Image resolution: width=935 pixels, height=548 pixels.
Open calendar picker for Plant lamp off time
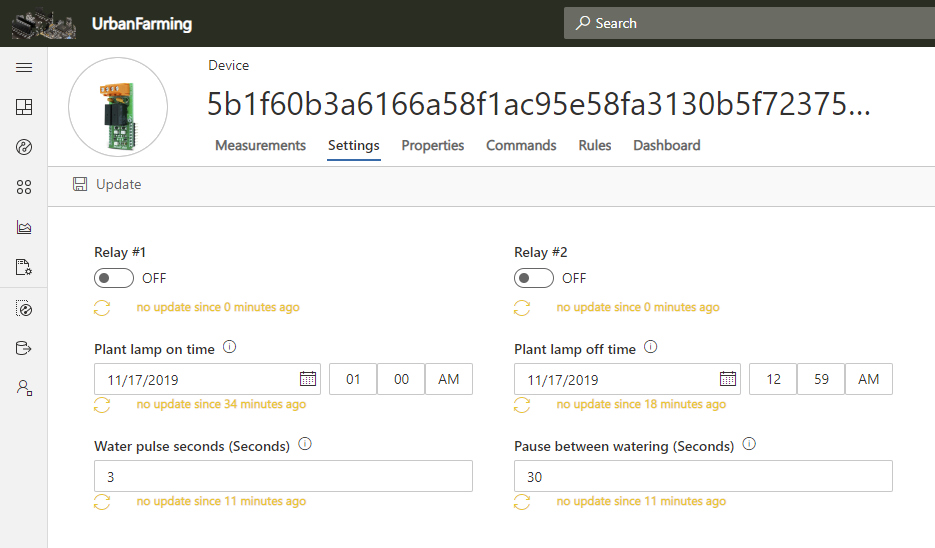728,379
